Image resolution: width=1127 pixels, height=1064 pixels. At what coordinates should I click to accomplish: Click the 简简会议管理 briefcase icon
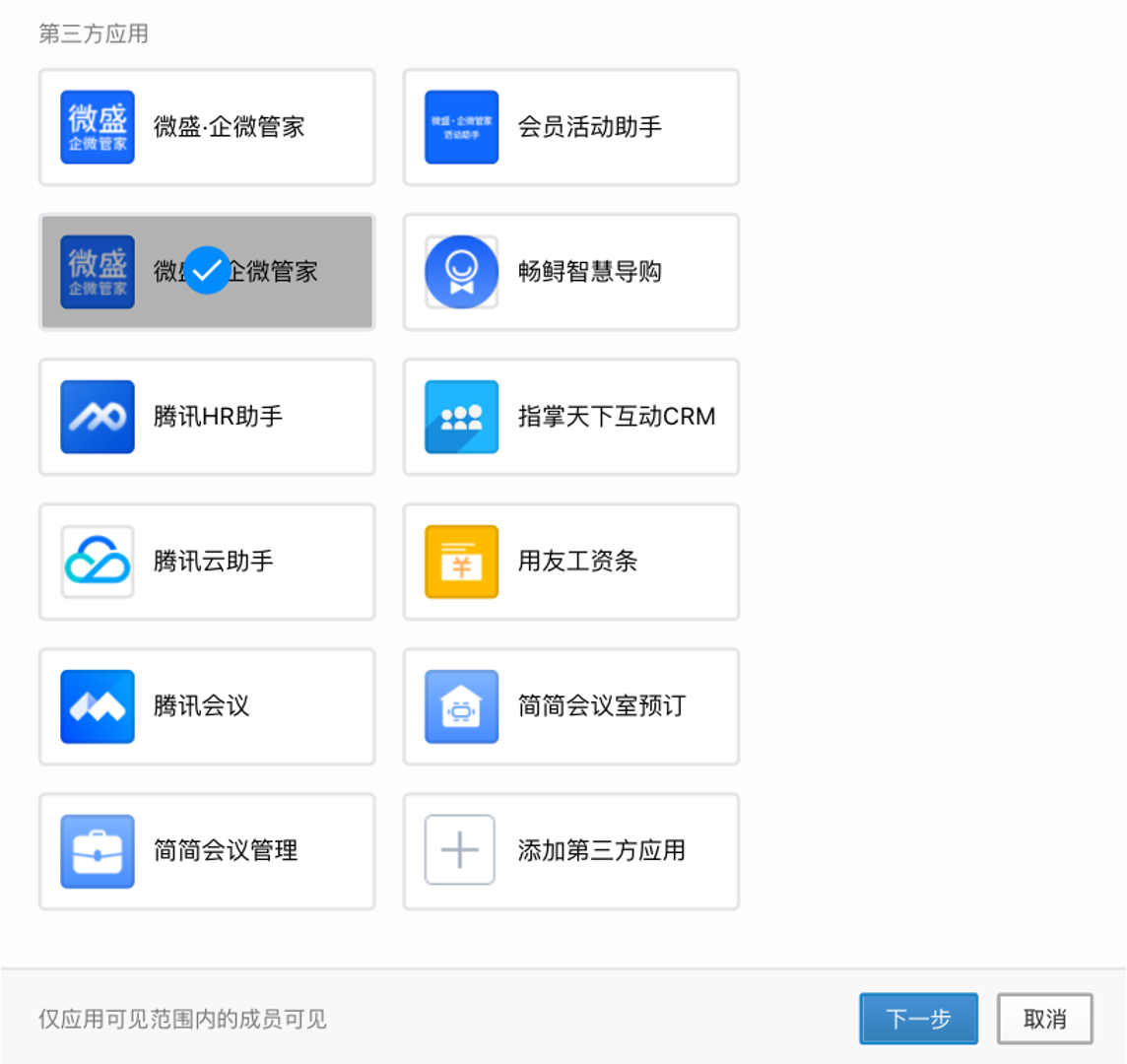tap(97, 851)
